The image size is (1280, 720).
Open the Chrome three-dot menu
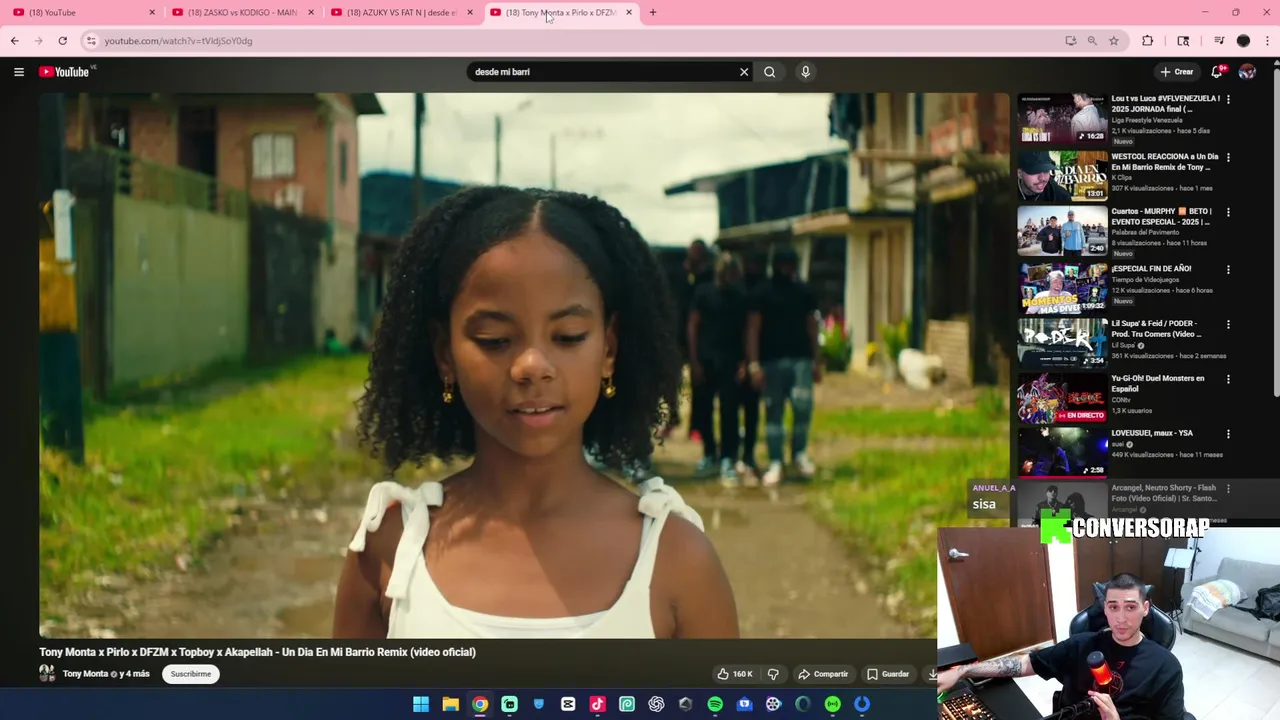point(1267,41)
